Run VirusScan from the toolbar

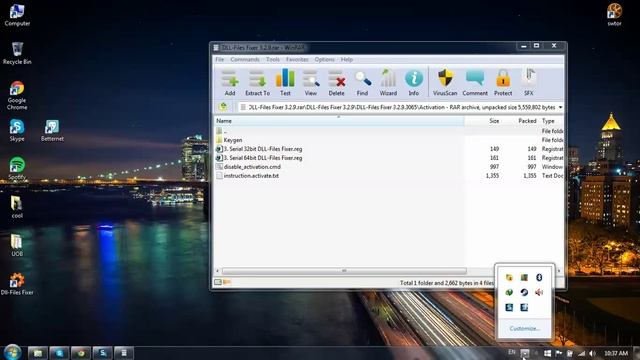[445, 83]
